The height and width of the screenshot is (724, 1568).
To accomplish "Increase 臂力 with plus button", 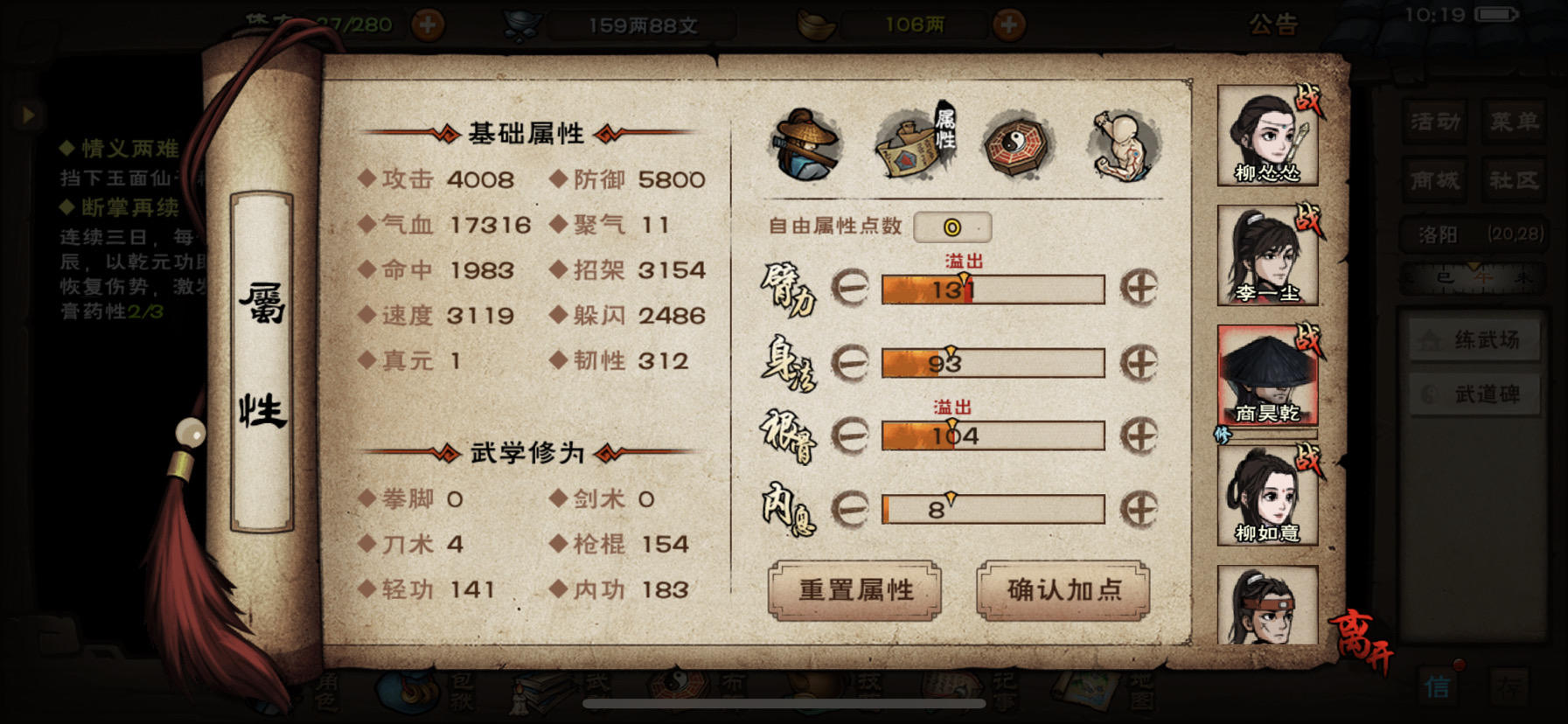I will (1139, 288).
